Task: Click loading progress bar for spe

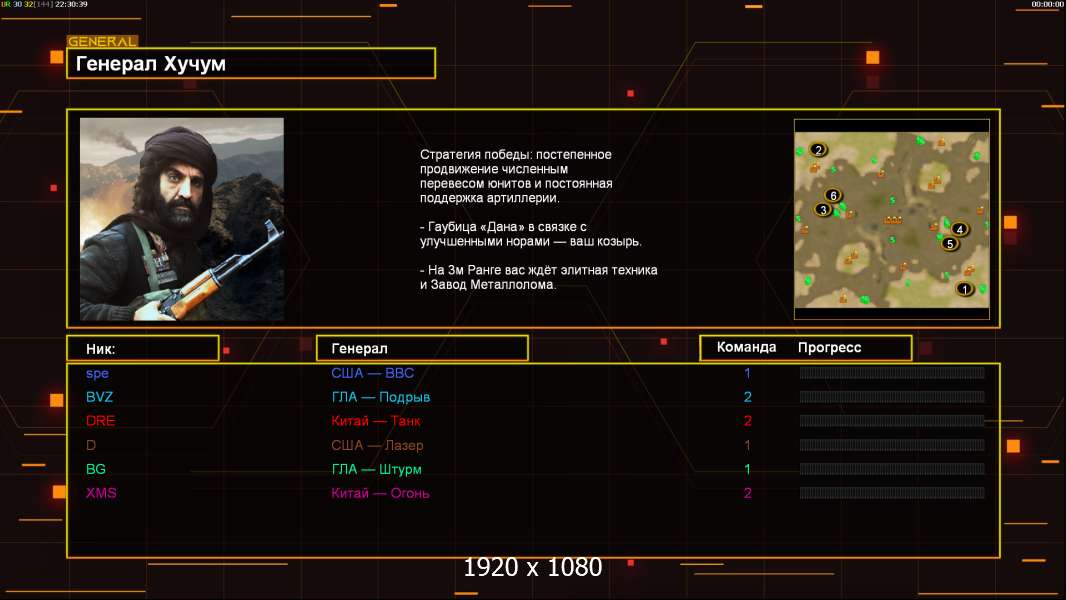Action: click(x=892, y=372)
